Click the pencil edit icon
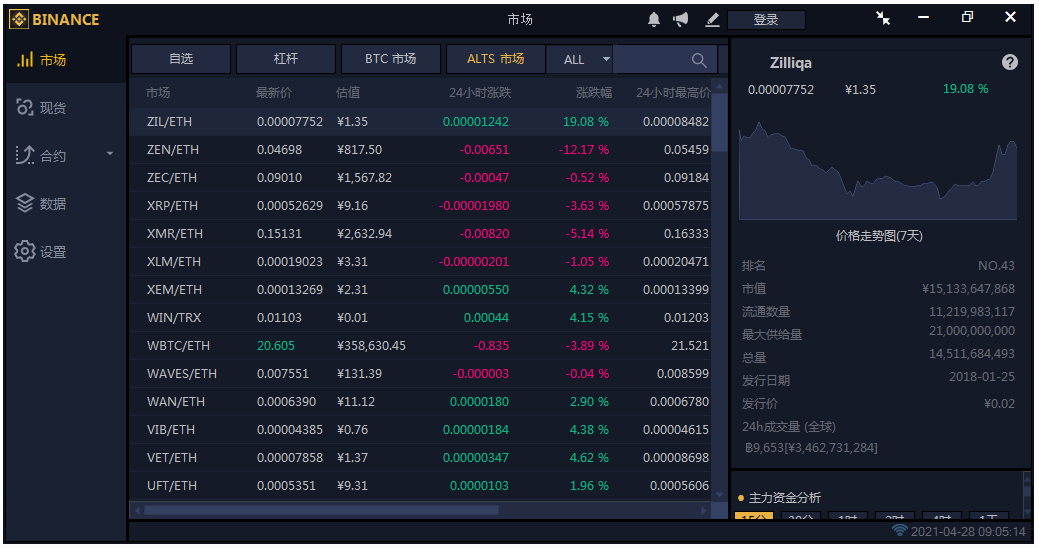1039x548 pixels. [712, 20]
